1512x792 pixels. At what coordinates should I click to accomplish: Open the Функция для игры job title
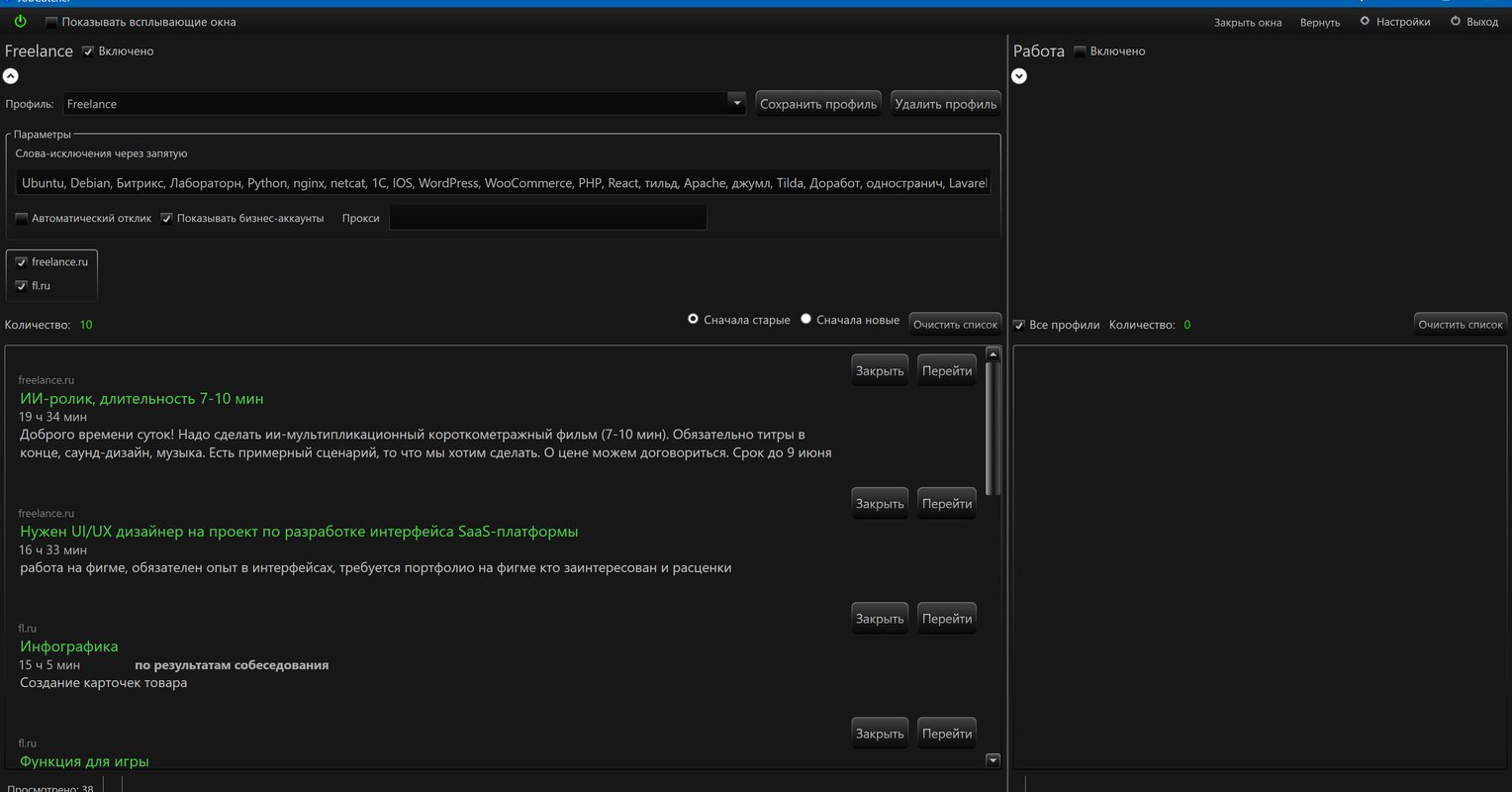(84, 761)
